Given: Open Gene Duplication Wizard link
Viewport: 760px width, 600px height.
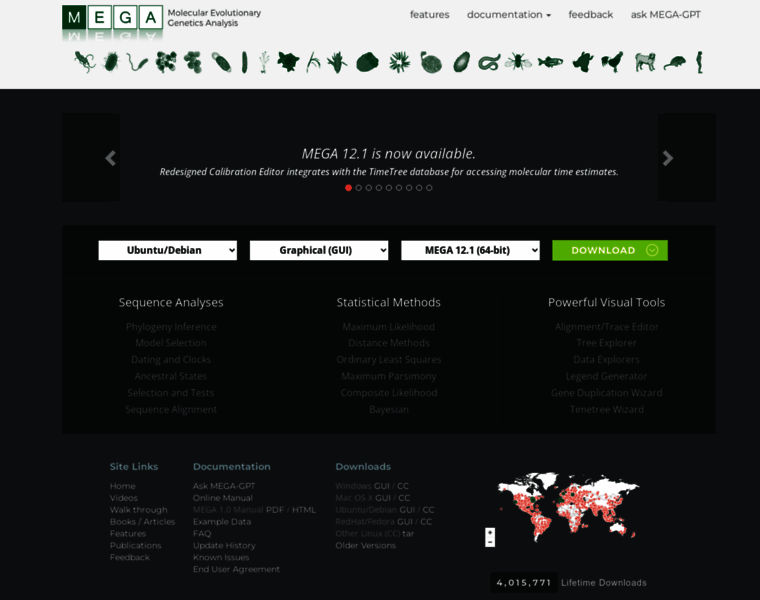Looking at the screenshot, I should pyautogui.click(x=606, y=393).
